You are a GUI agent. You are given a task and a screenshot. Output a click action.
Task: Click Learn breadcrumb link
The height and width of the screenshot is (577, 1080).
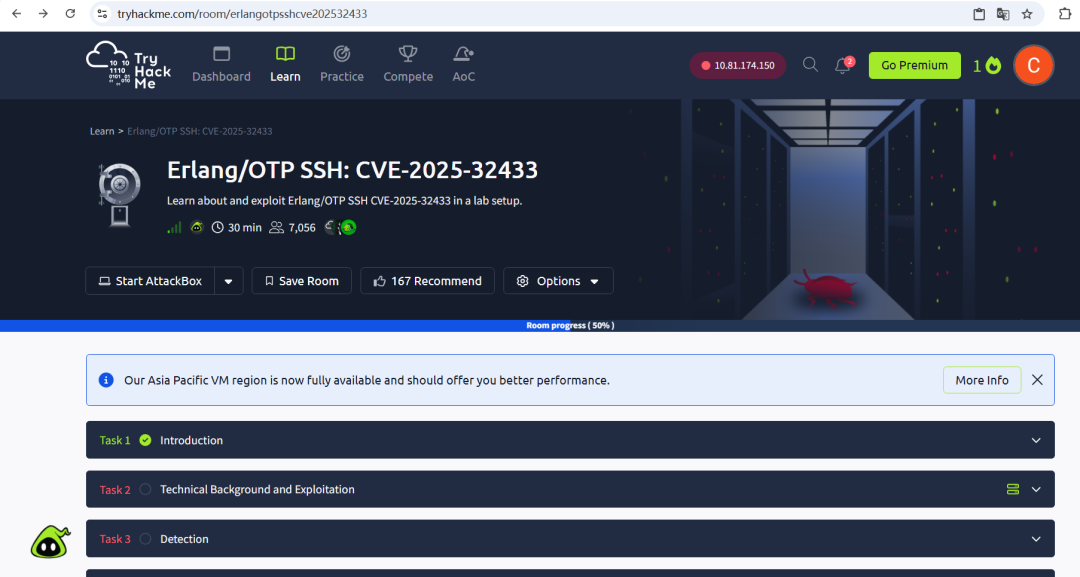[102, 131]
